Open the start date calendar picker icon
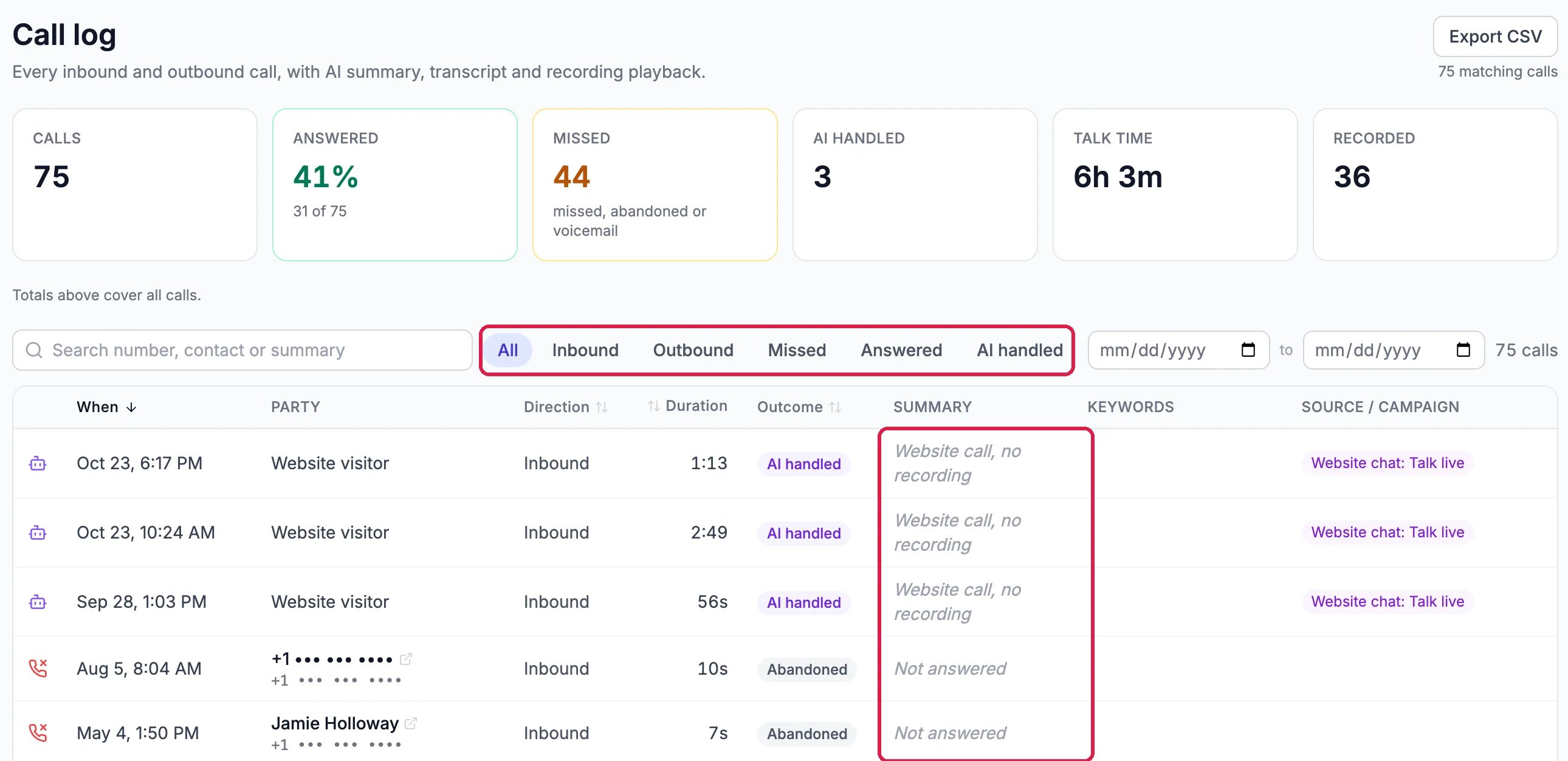 pyautogui.click(x=1248, y=350)
